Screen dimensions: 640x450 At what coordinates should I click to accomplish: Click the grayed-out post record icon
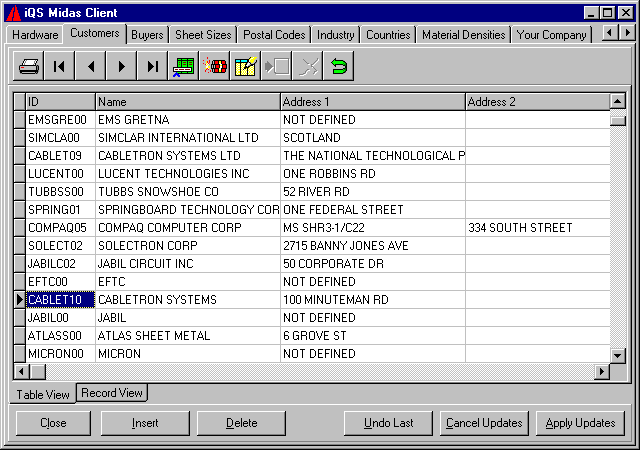277,66
